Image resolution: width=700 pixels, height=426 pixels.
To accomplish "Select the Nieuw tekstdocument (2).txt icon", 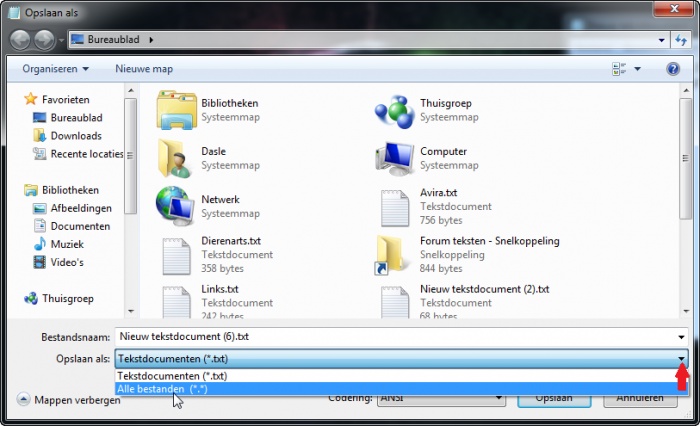I will pos(395,302).
